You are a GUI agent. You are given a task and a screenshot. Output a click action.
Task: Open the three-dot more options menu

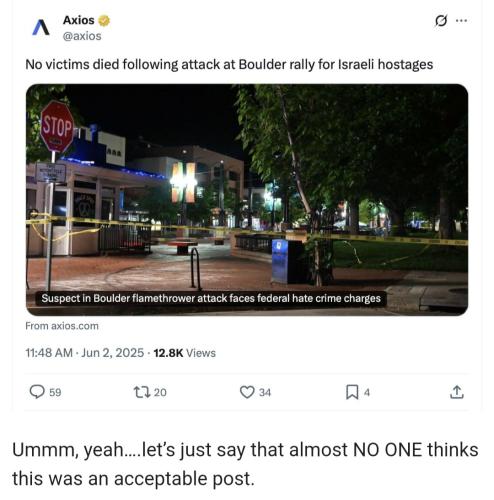461,21
